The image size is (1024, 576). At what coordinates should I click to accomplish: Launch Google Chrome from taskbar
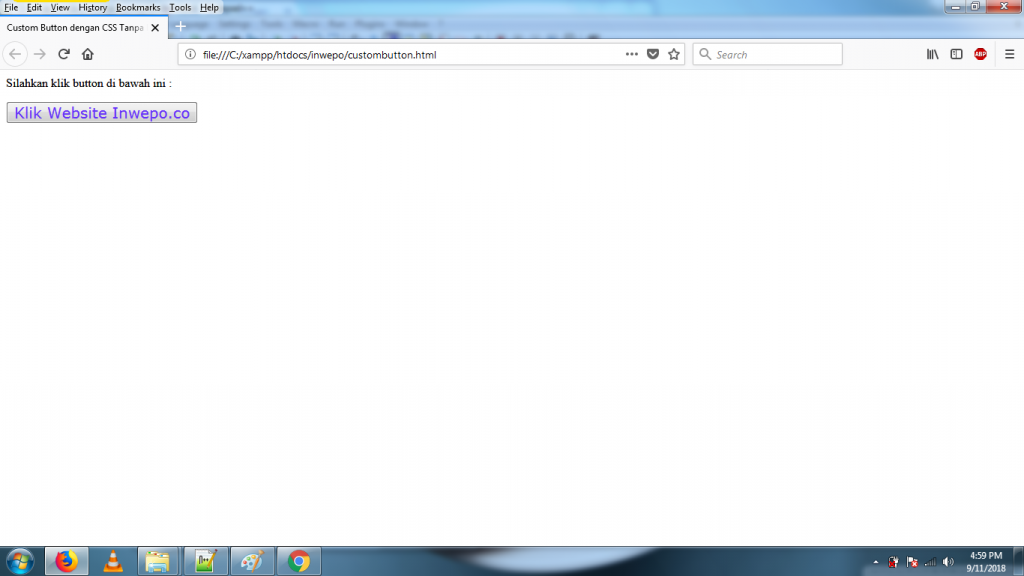[298, 561]
